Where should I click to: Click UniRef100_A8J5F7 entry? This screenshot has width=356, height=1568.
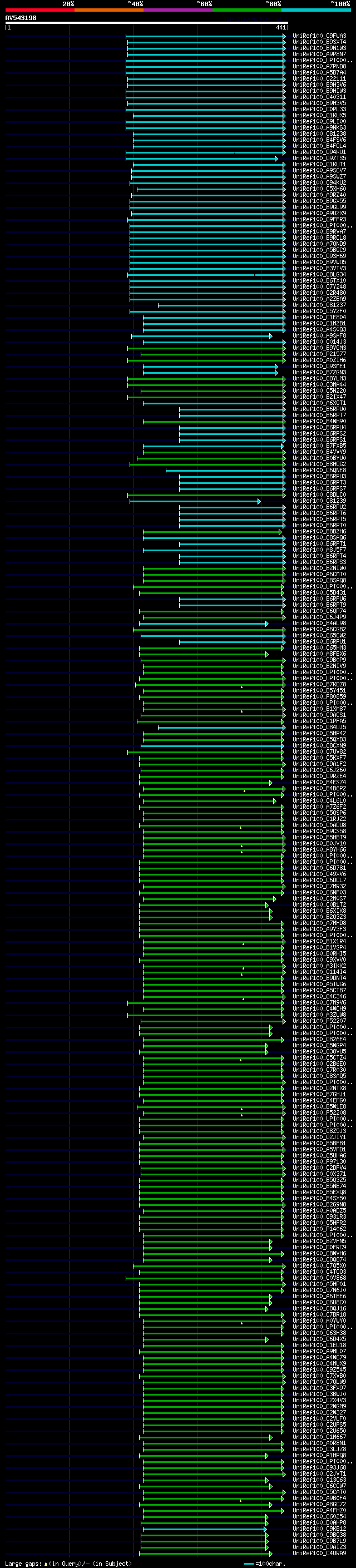(319, 550)
